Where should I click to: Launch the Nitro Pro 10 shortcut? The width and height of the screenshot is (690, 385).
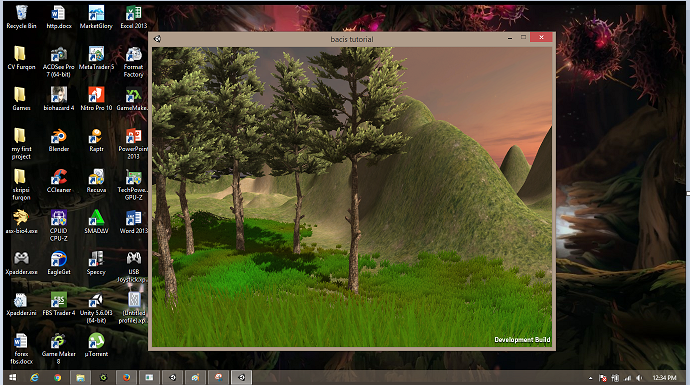[96, 99]
